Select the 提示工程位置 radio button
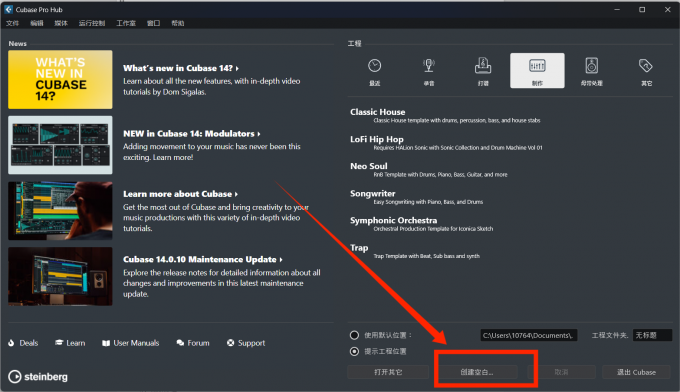 pyautogui.click(x=354, y=351)
